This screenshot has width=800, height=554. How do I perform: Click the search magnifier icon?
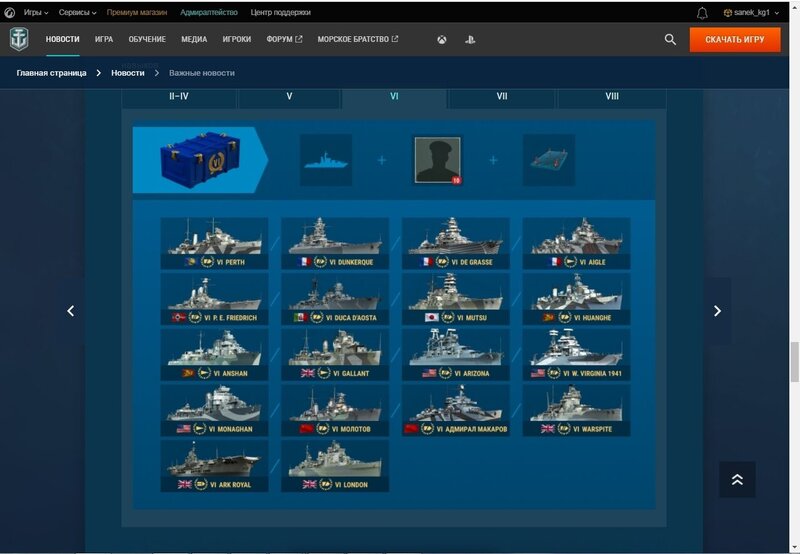(670, 39)
